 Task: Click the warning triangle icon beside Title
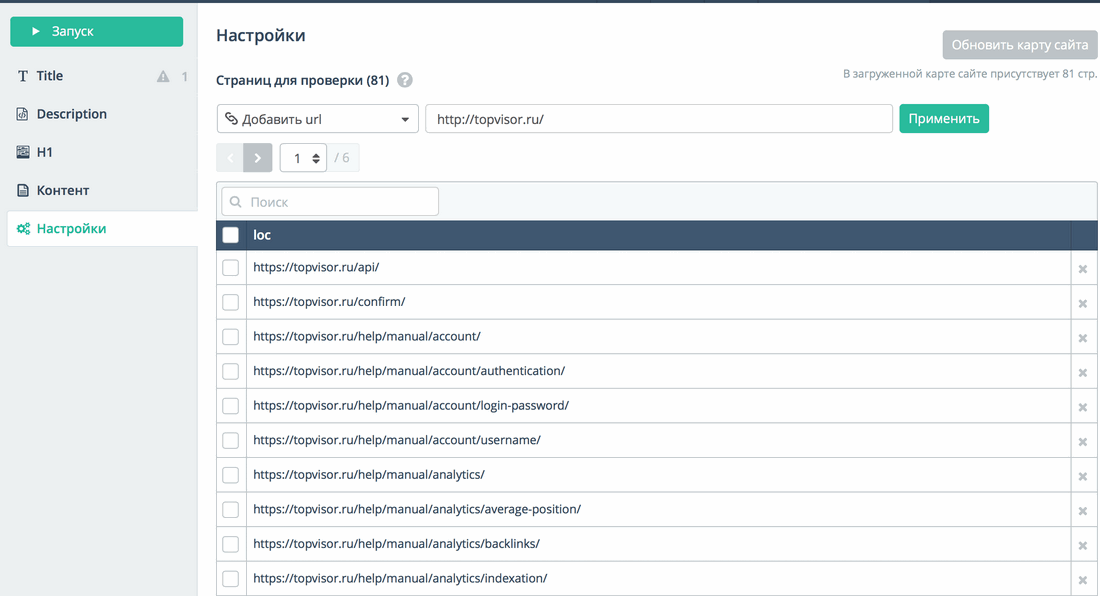tap(163, 76)
